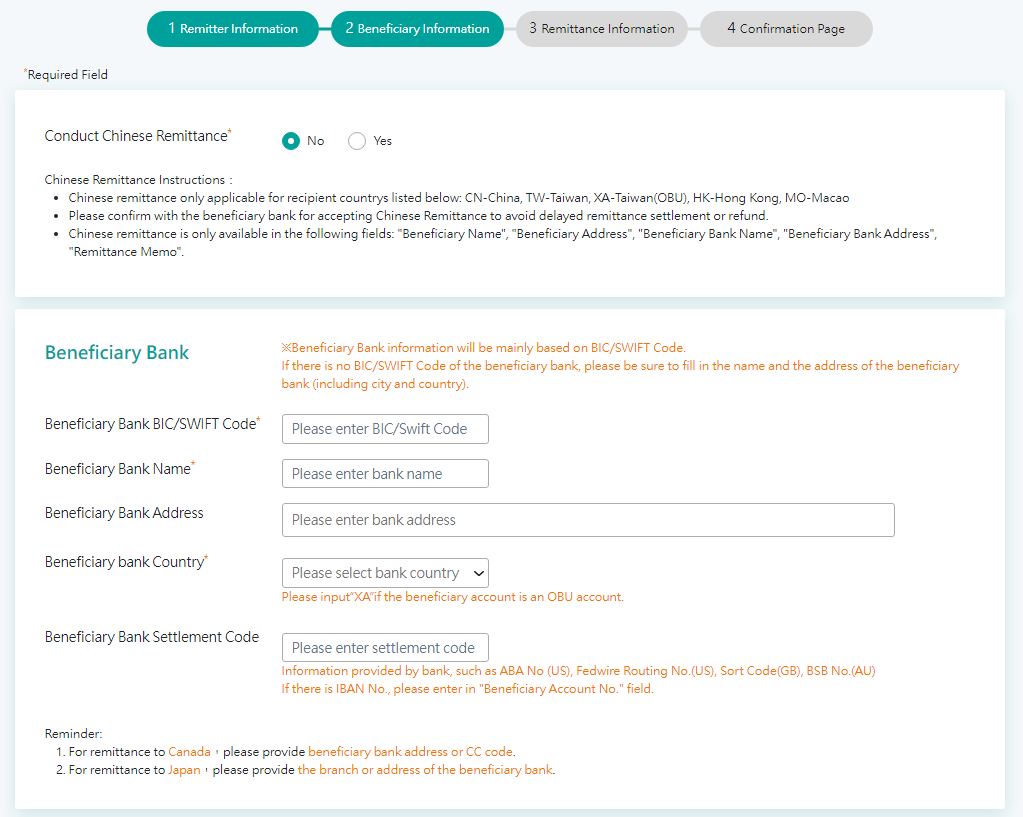Click "beneficiary bank address or CC code" text

tap(411, 752)
